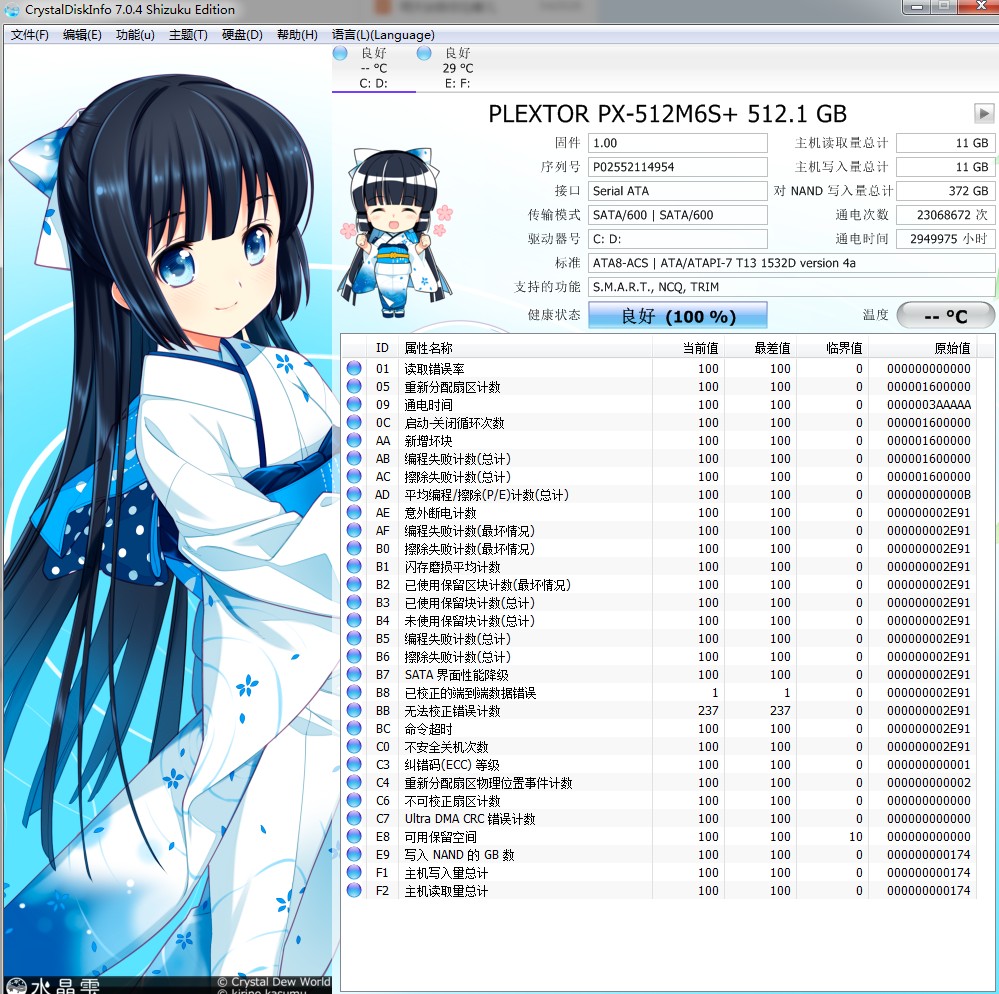Image resolution: width=999 pixels, height=994 pixels.
Task: Click status icon for 重新分配扇区计数 row
Action: pyautogui.click(x=354, y=386)
